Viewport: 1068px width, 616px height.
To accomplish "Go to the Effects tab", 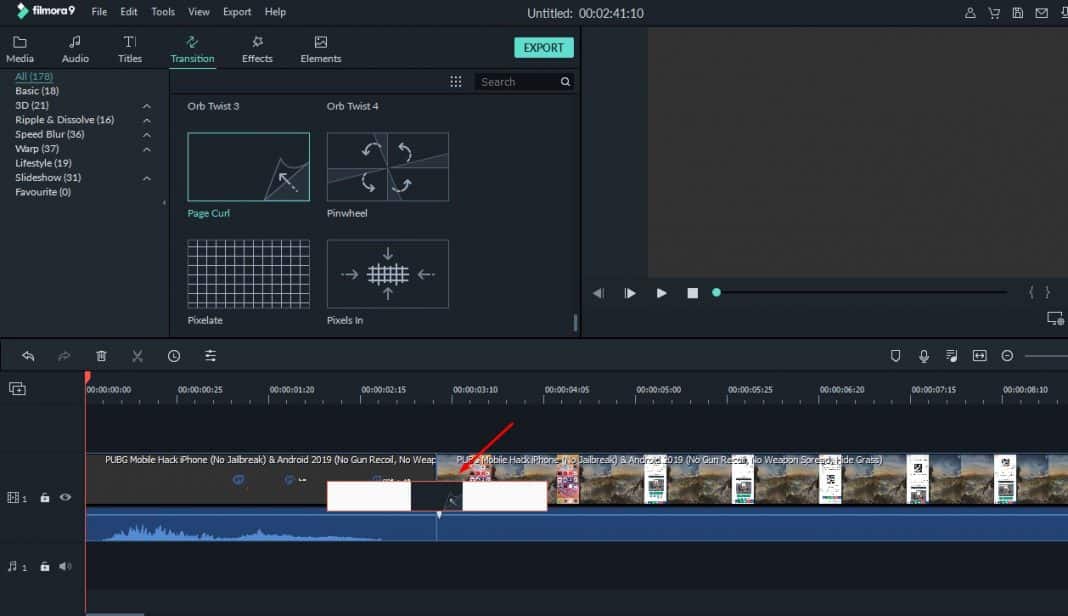I will (257, 49).
